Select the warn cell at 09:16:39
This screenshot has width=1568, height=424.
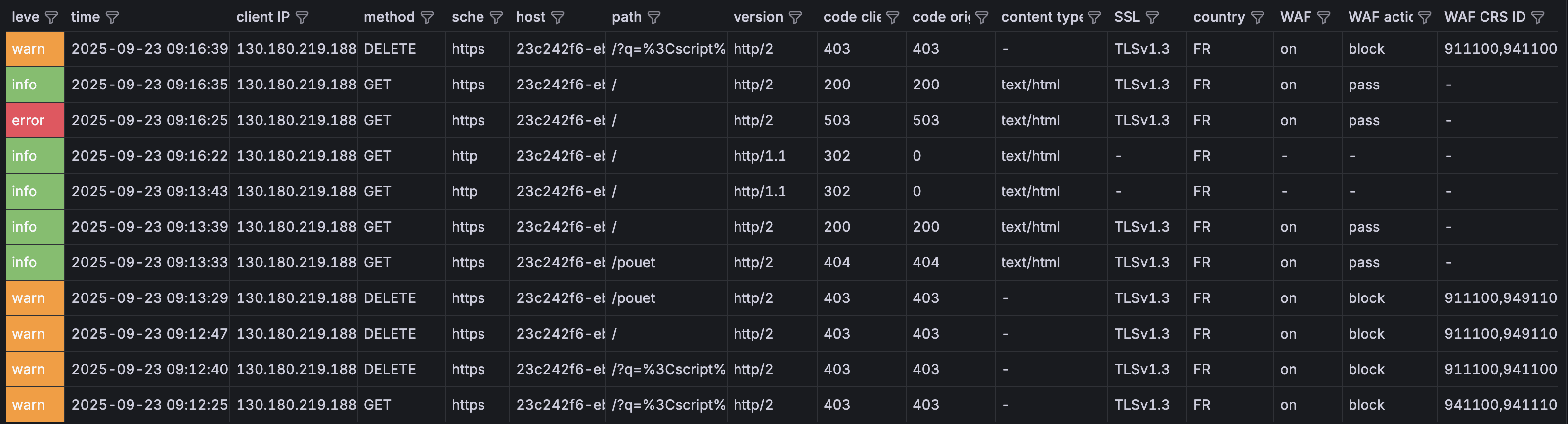click(35, 49)
